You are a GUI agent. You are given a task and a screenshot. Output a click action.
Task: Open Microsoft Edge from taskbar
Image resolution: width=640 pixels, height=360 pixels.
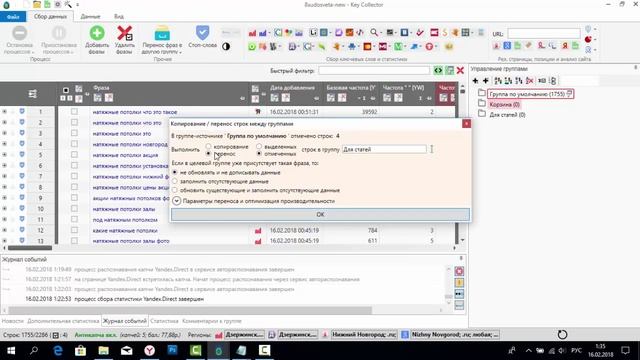[58, 350]
